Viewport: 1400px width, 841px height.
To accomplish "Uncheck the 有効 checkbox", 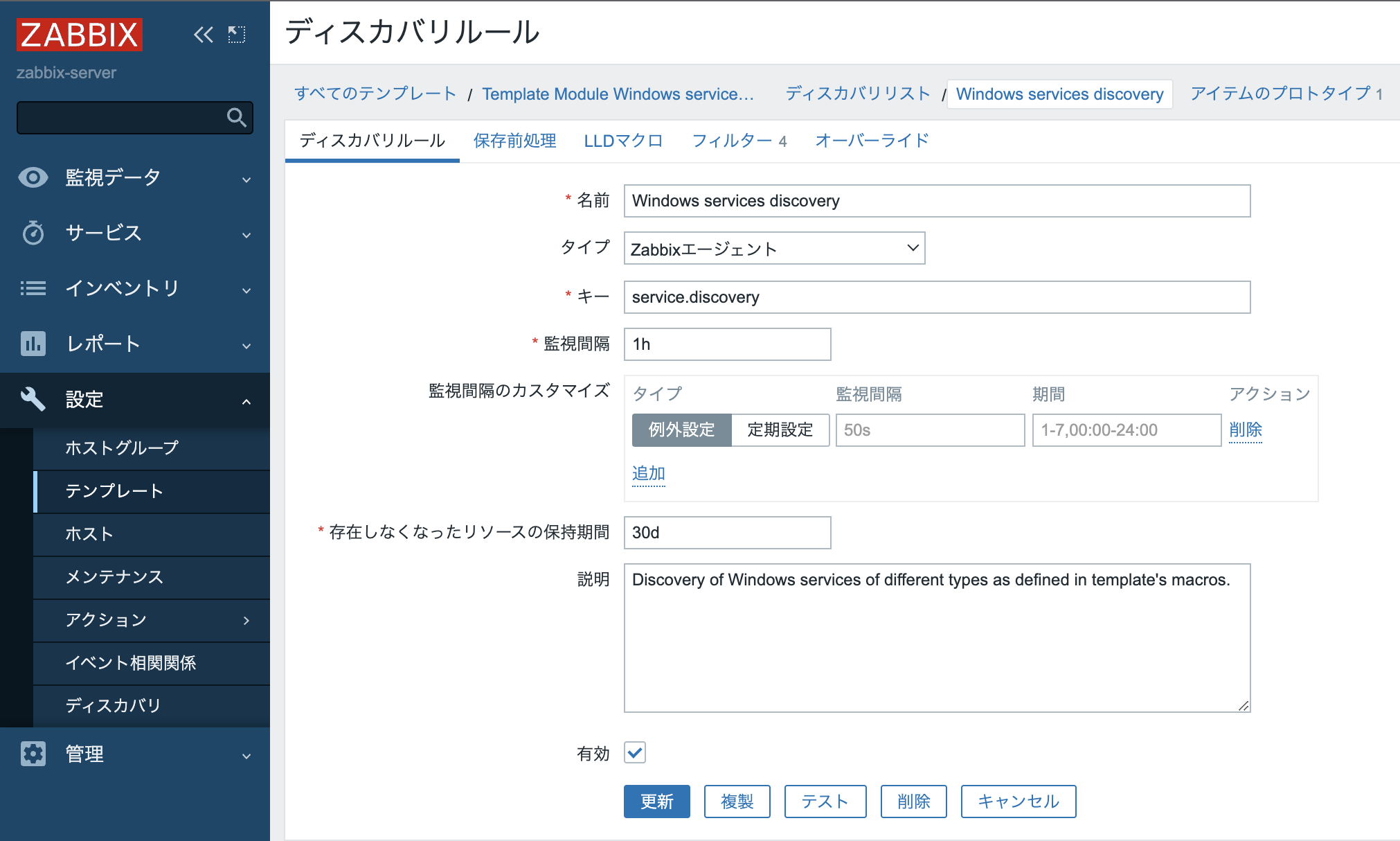I will point(636,753).
